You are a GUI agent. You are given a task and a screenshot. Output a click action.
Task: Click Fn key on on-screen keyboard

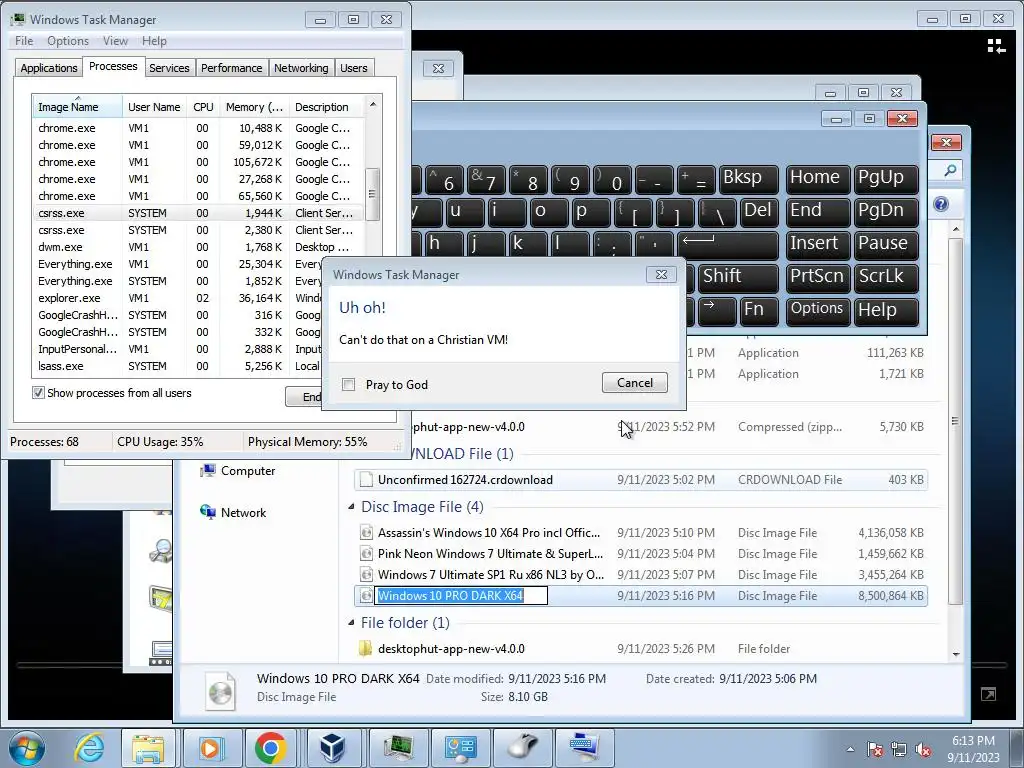758,310
